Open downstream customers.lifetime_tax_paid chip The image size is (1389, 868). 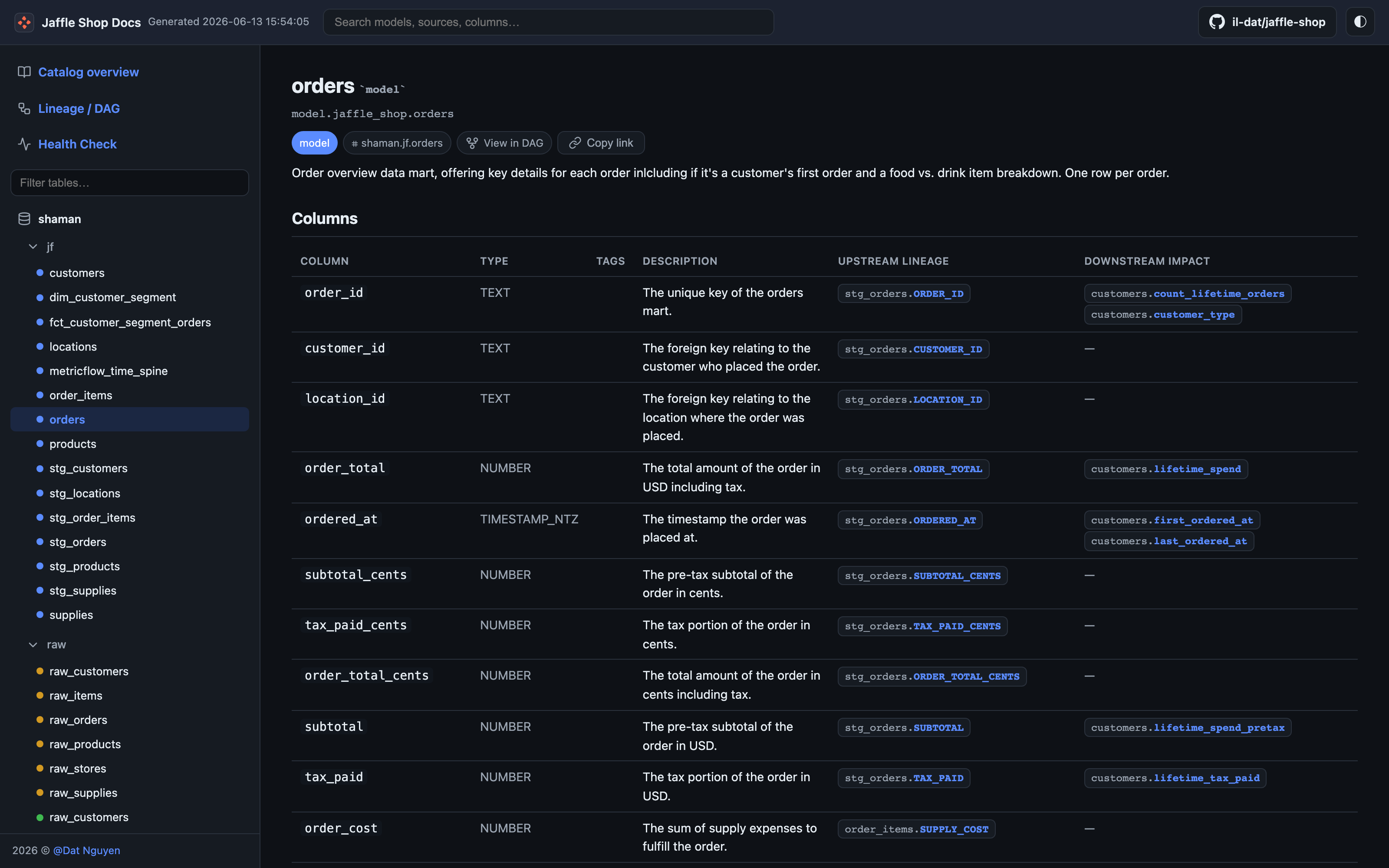pyautogui.click(x=1175, y=778)
